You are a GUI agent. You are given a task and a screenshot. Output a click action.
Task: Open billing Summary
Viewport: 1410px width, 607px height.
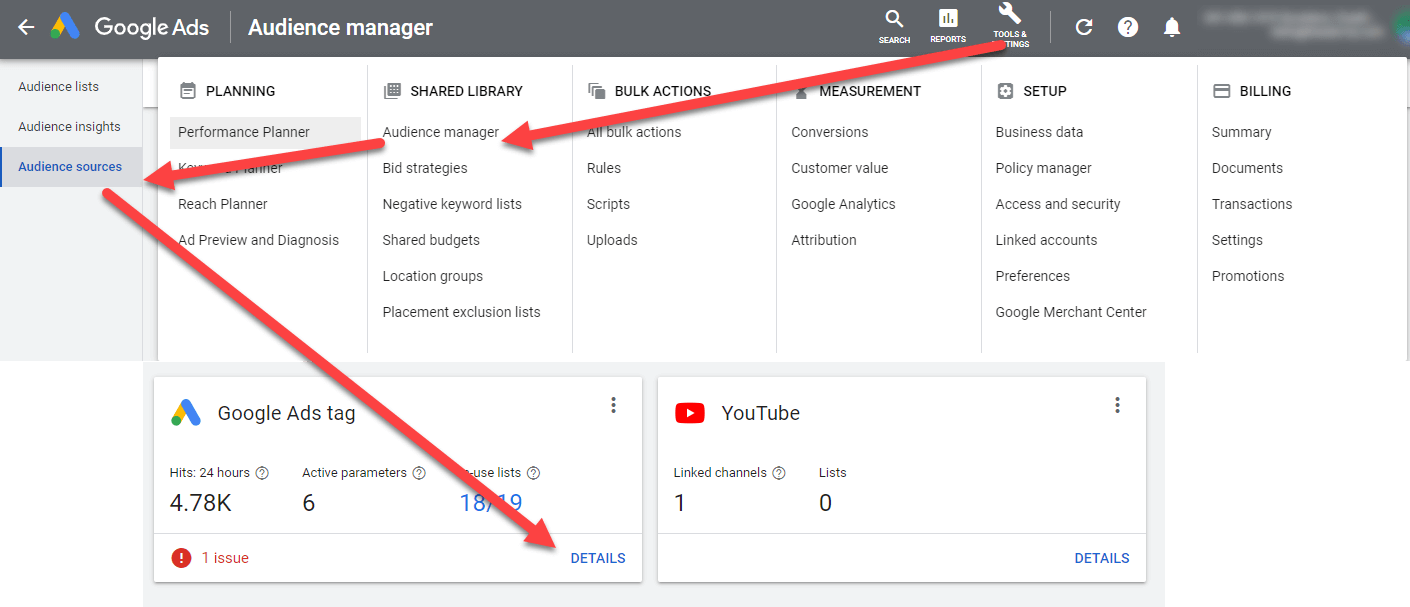coord(1242,132)
